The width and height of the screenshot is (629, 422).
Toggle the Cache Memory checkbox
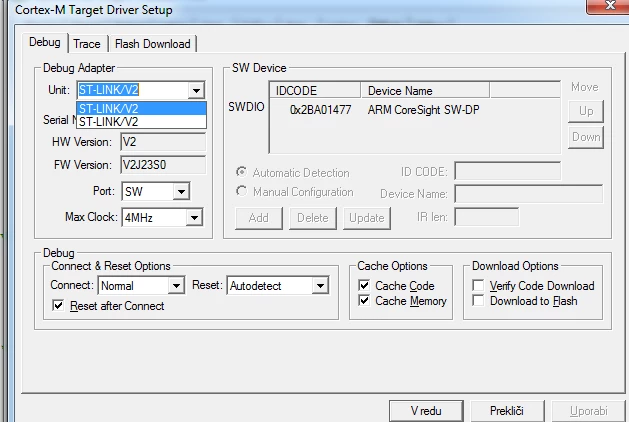(364, 300)
